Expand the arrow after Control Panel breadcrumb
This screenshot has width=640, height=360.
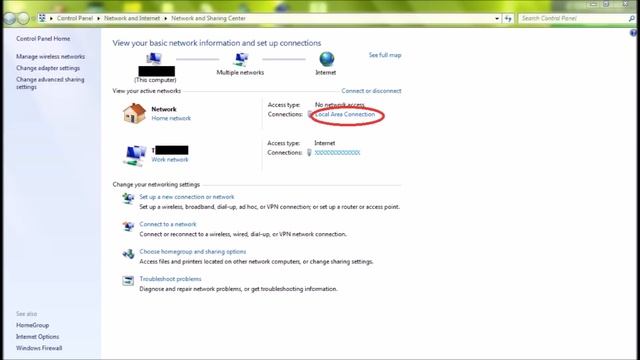tap(98, 18)
